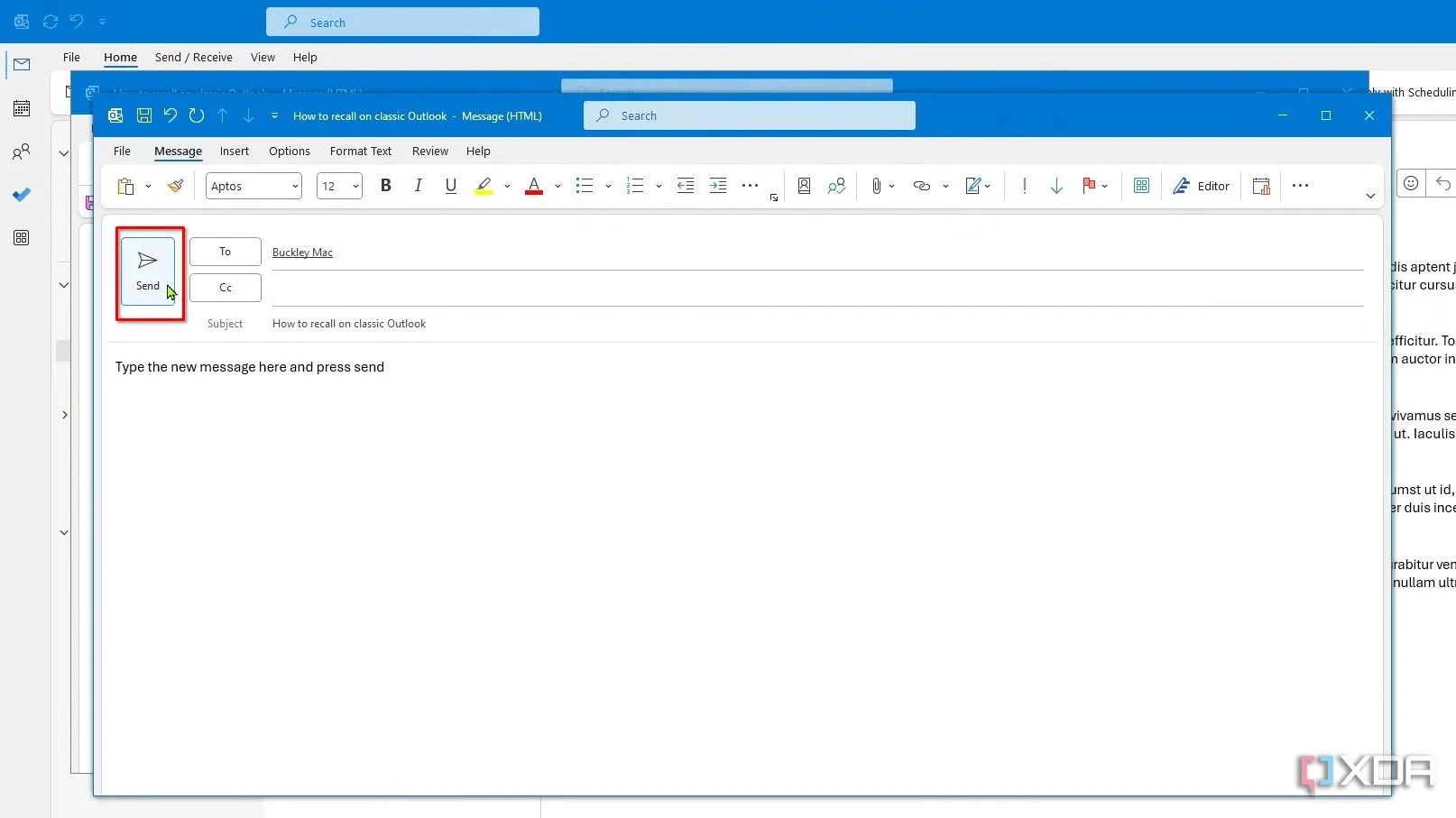
Task: Insert a link with the Link icon
Action: click(x=921, y=186)
